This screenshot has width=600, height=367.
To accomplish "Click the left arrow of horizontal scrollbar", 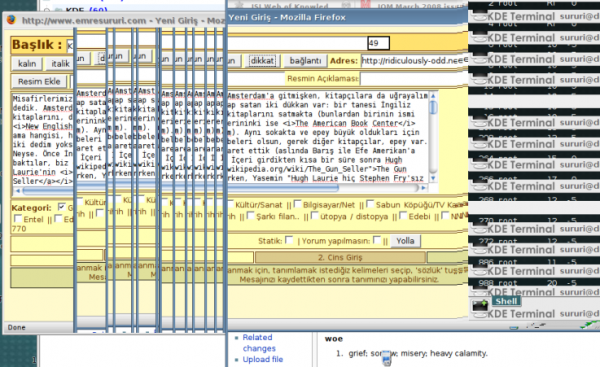I will [x=17, y=190].
